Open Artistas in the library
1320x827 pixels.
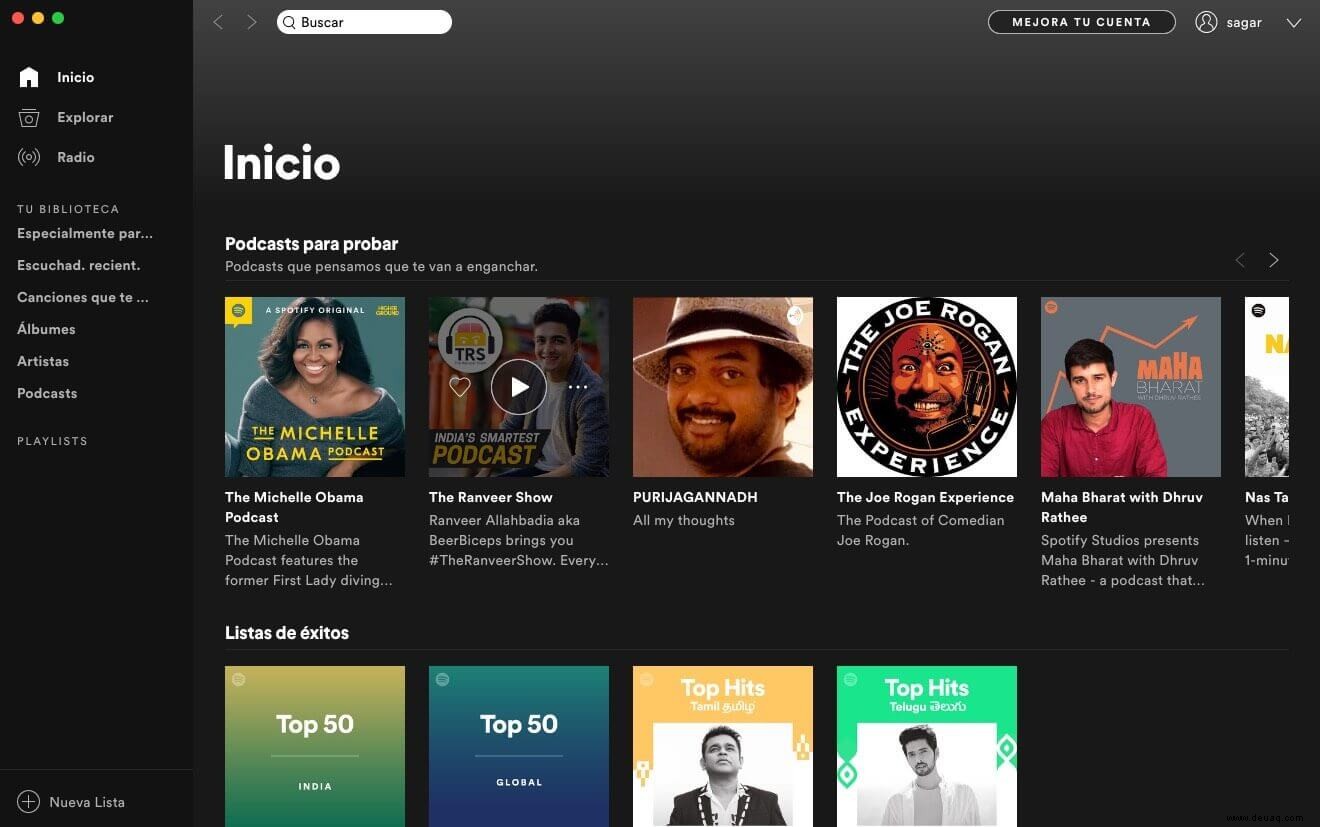[x=43, y=361]
